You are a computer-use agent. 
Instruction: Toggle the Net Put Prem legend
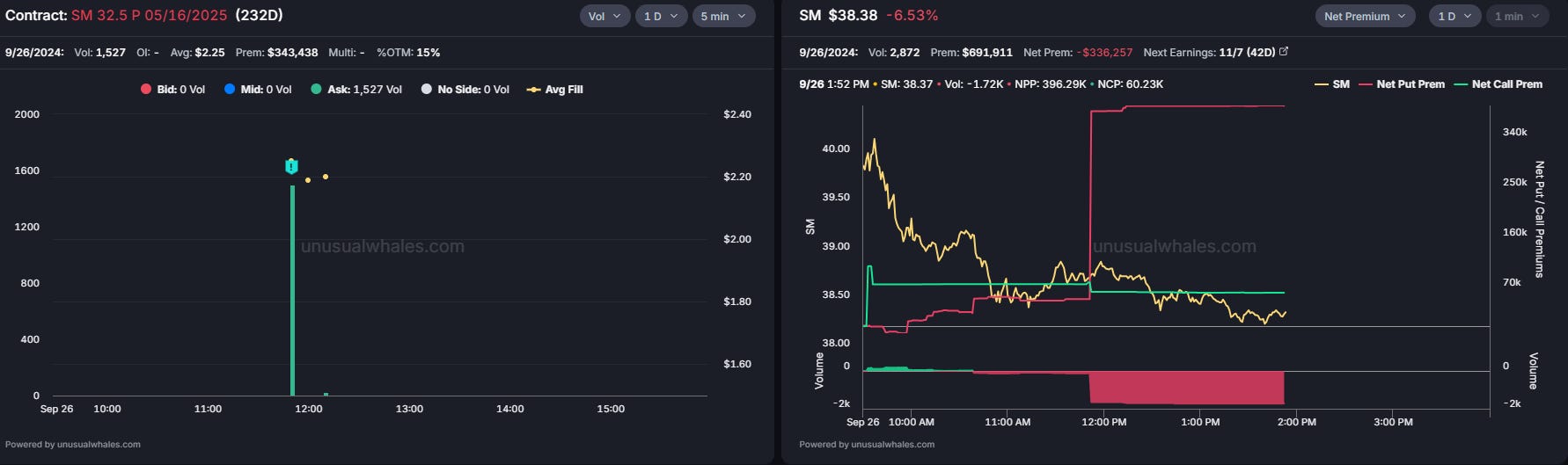1402,84
